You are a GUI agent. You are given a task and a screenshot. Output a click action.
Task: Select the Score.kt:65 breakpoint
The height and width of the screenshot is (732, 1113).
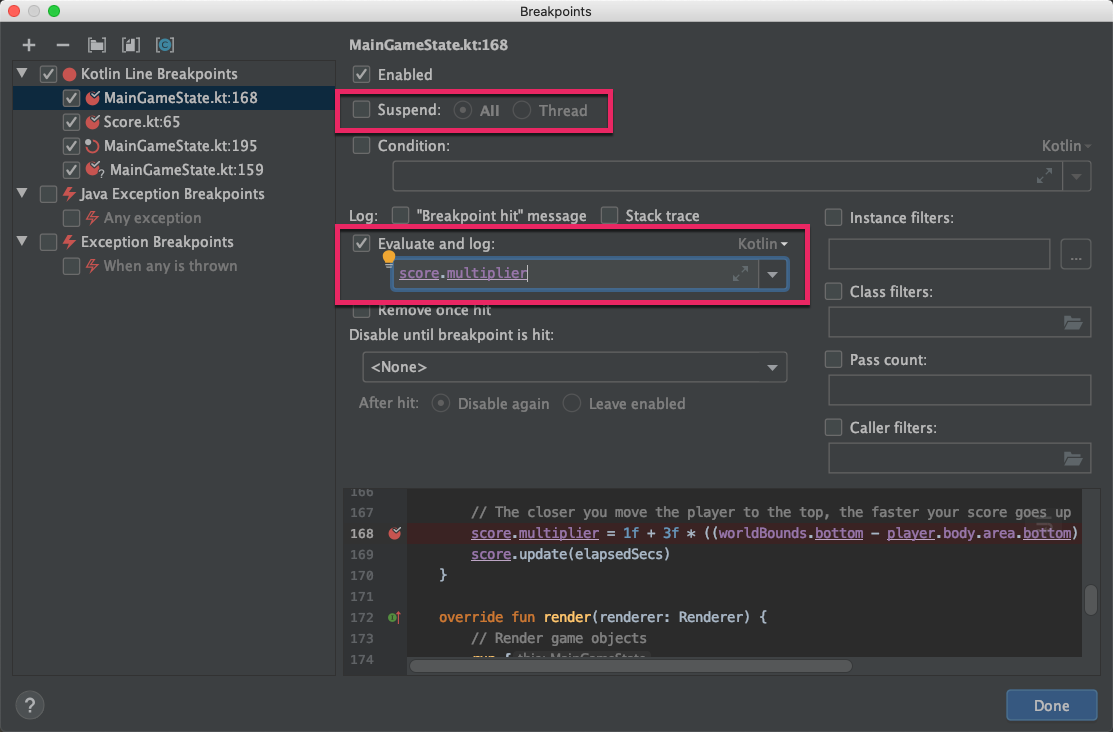(x=141, y=121)
